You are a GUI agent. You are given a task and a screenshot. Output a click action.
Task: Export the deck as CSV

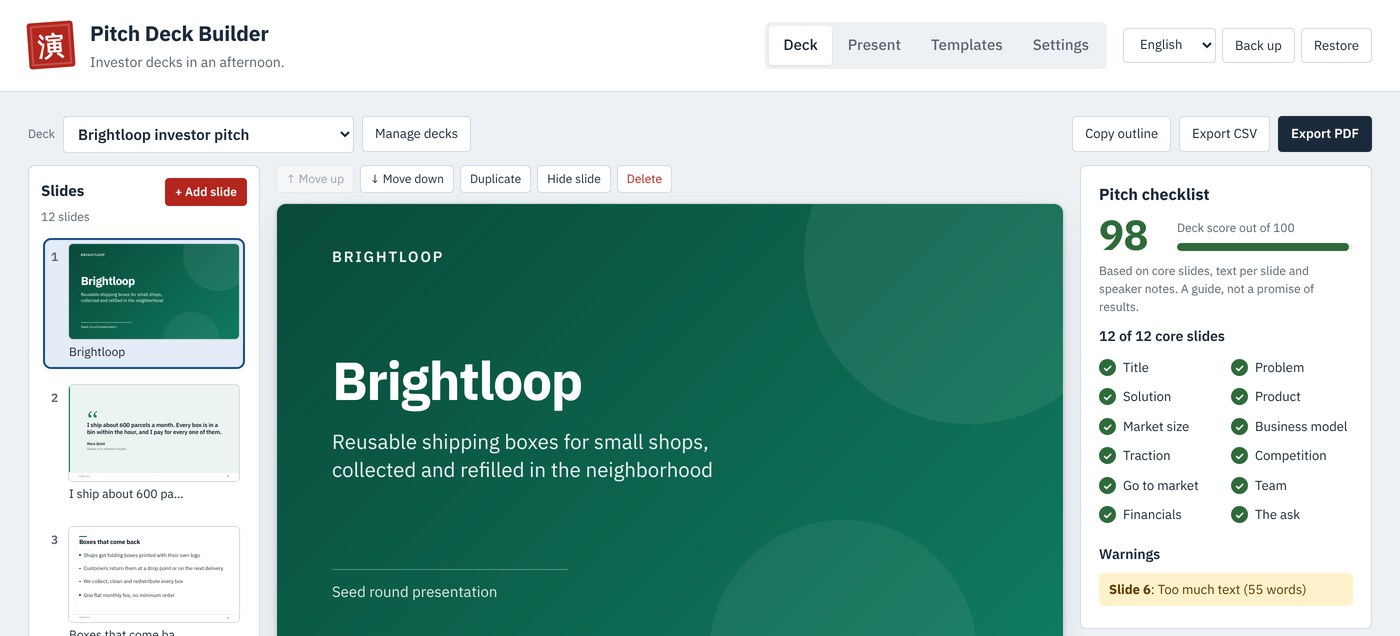pos(1224,134)
